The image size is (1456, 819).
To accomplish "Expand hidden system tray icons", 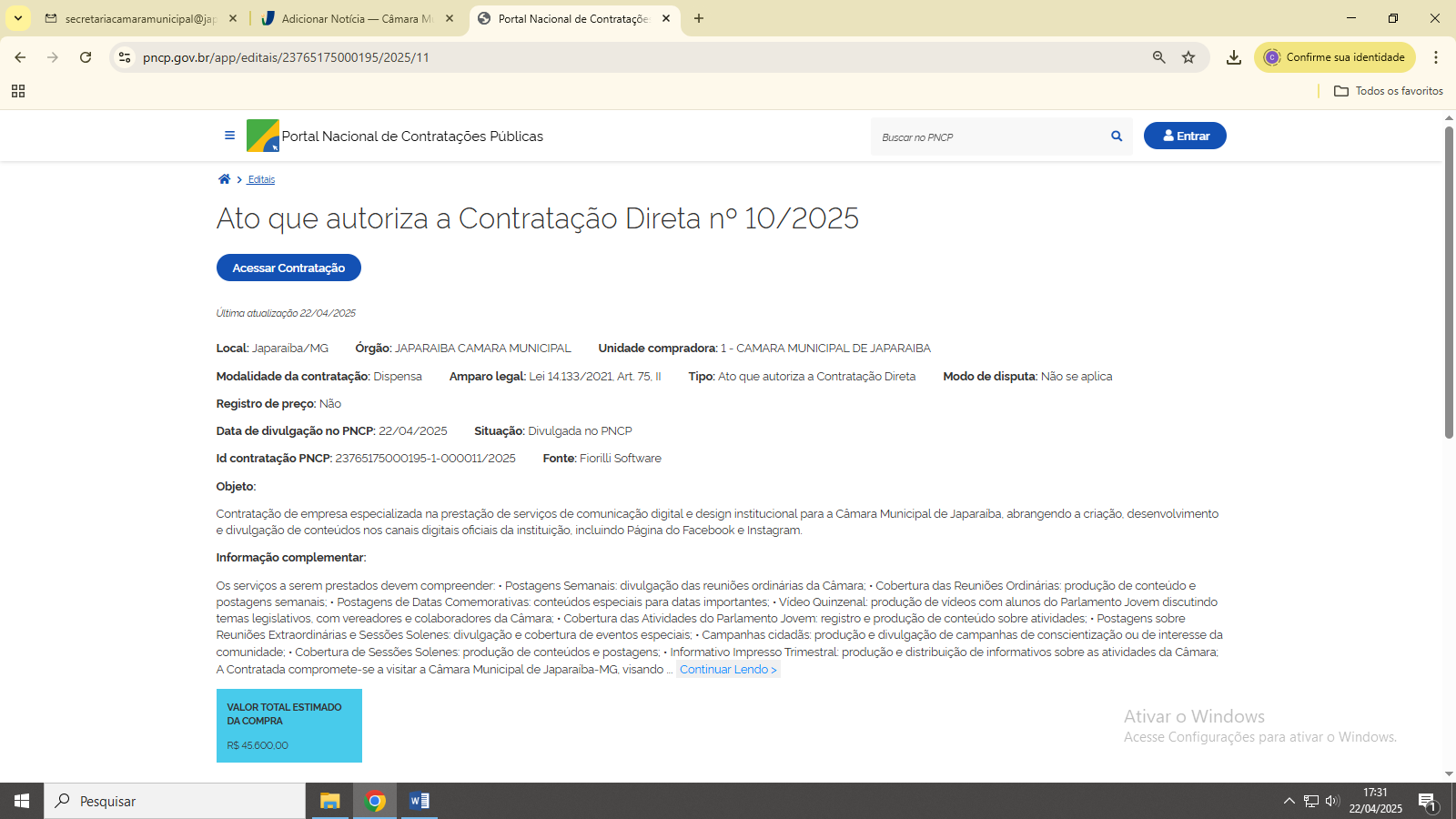I will pos(1289,801).
